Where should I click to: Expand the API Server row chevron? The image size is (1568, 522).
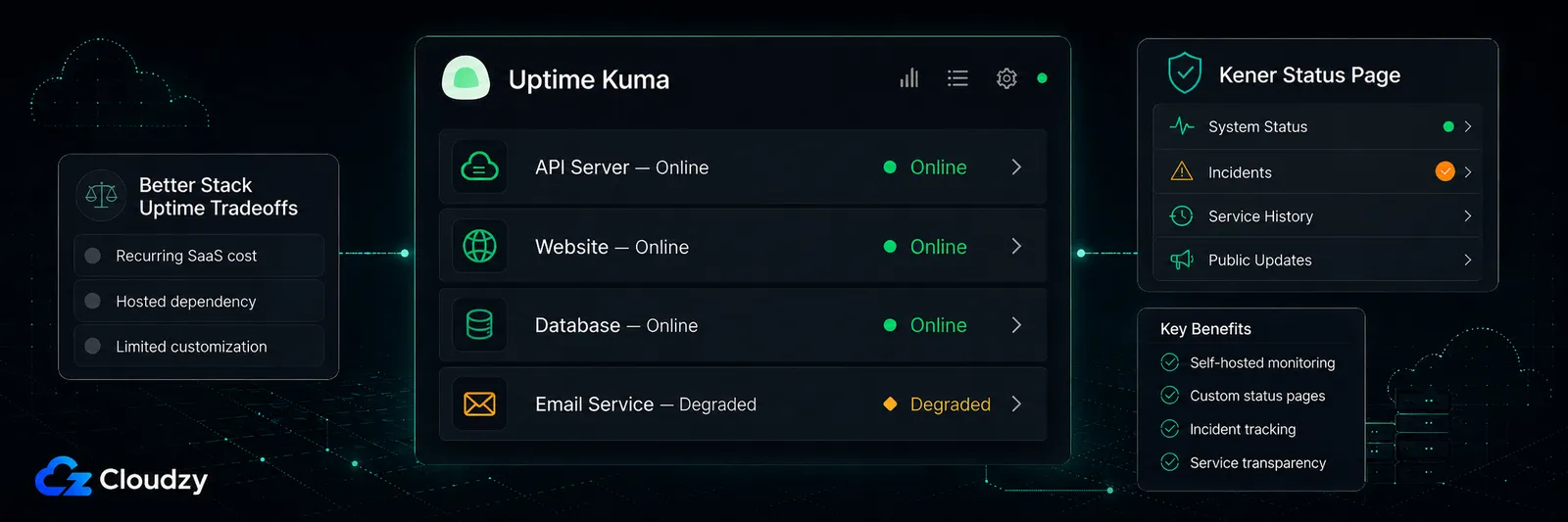pos(1016,167)
